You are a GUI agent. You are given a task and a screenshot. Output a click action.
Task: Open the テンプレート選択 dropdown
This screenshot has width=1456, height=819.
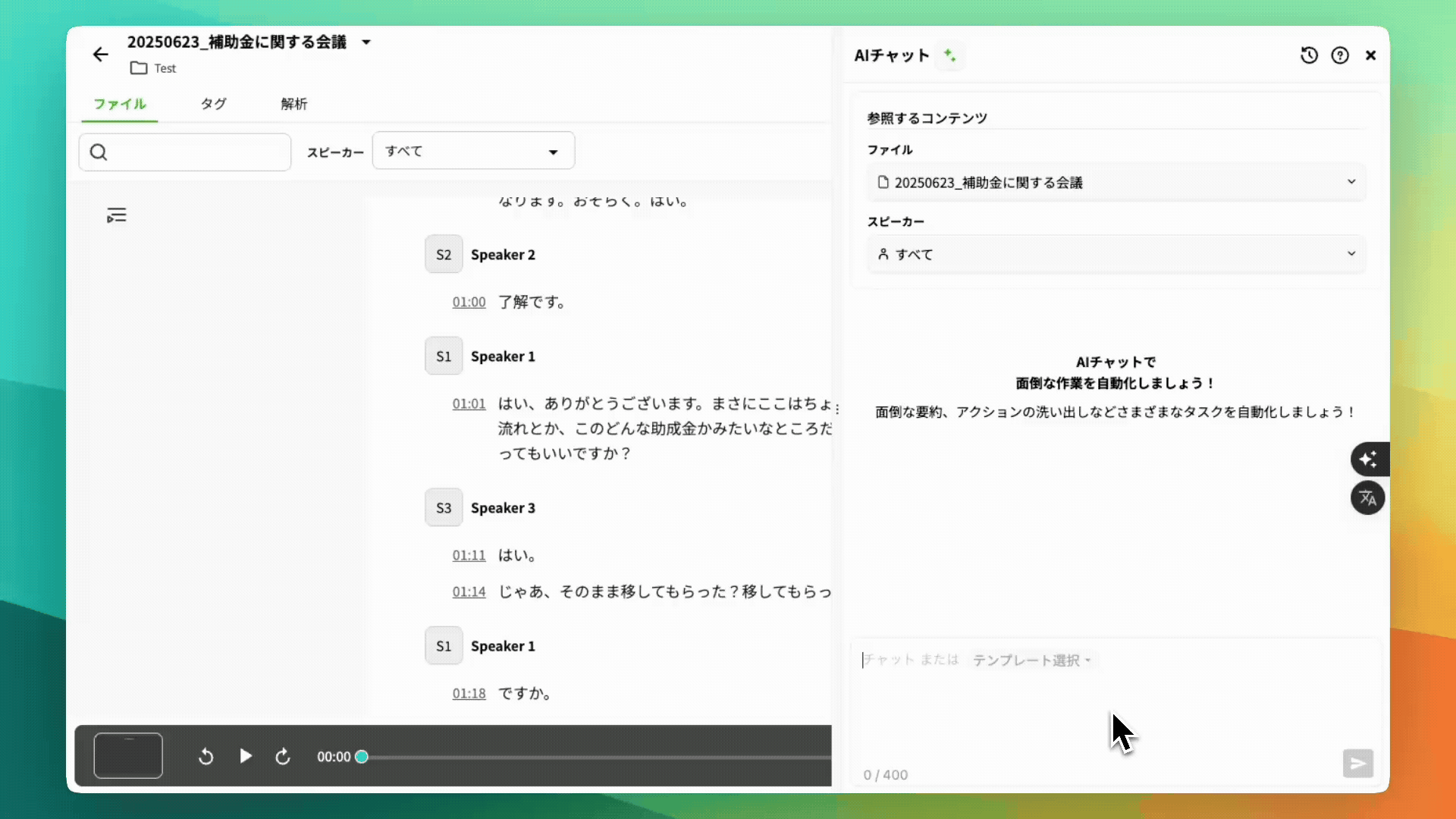(1032, 660)
